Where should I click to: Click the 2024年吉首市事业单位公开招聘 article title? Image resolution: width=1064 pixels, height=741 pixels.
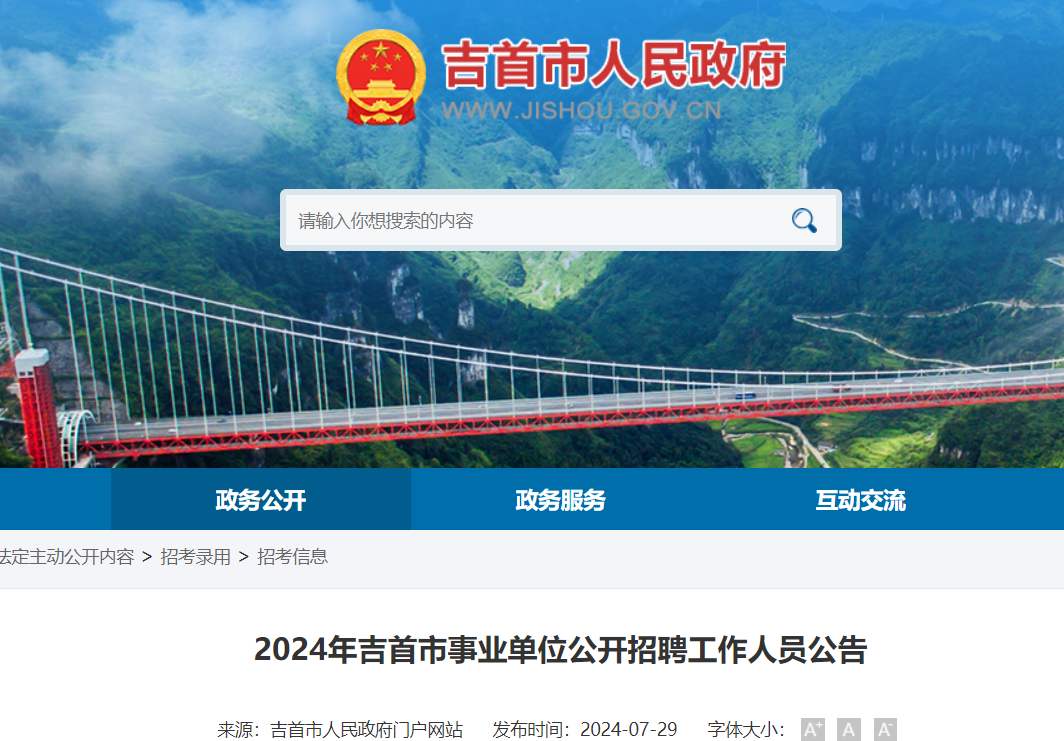point(560,649)
